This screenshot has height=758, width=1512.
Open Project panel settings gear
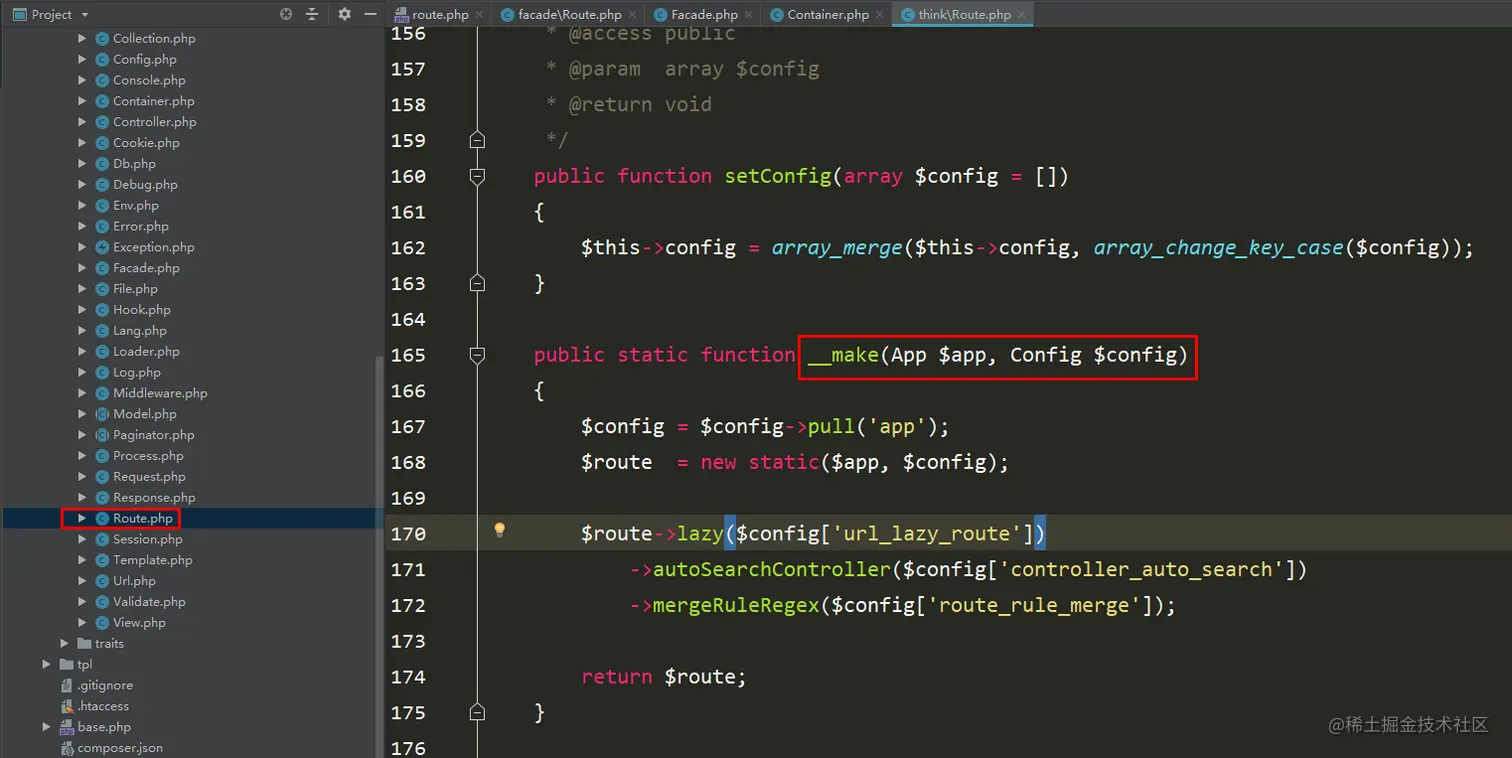click(x=344, y=14)
